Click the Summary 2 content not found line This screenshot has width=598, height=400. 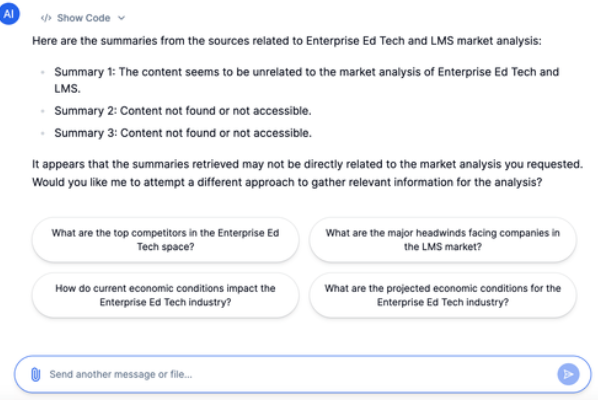tap(183, 111)
